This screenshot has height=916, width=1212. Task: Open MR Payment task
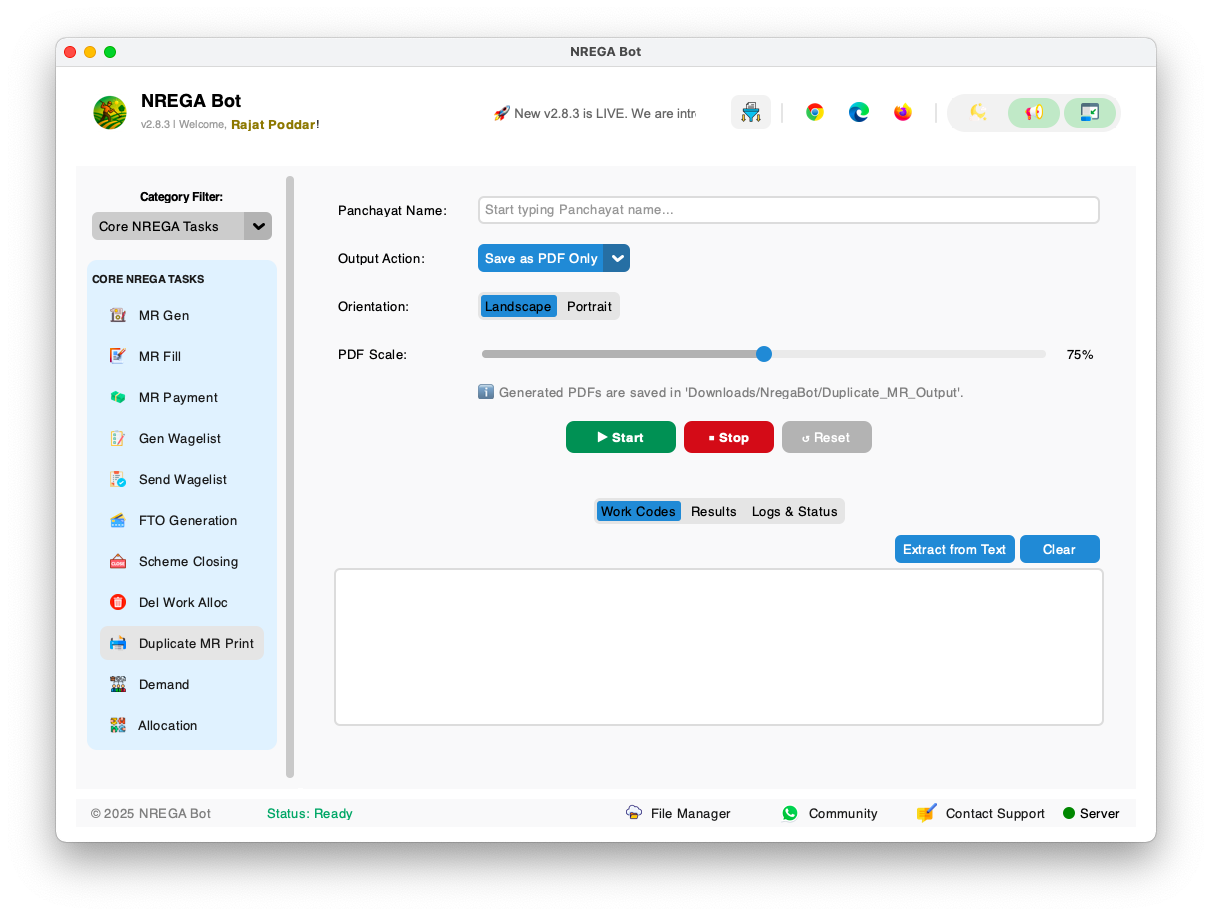coord(182,397)
